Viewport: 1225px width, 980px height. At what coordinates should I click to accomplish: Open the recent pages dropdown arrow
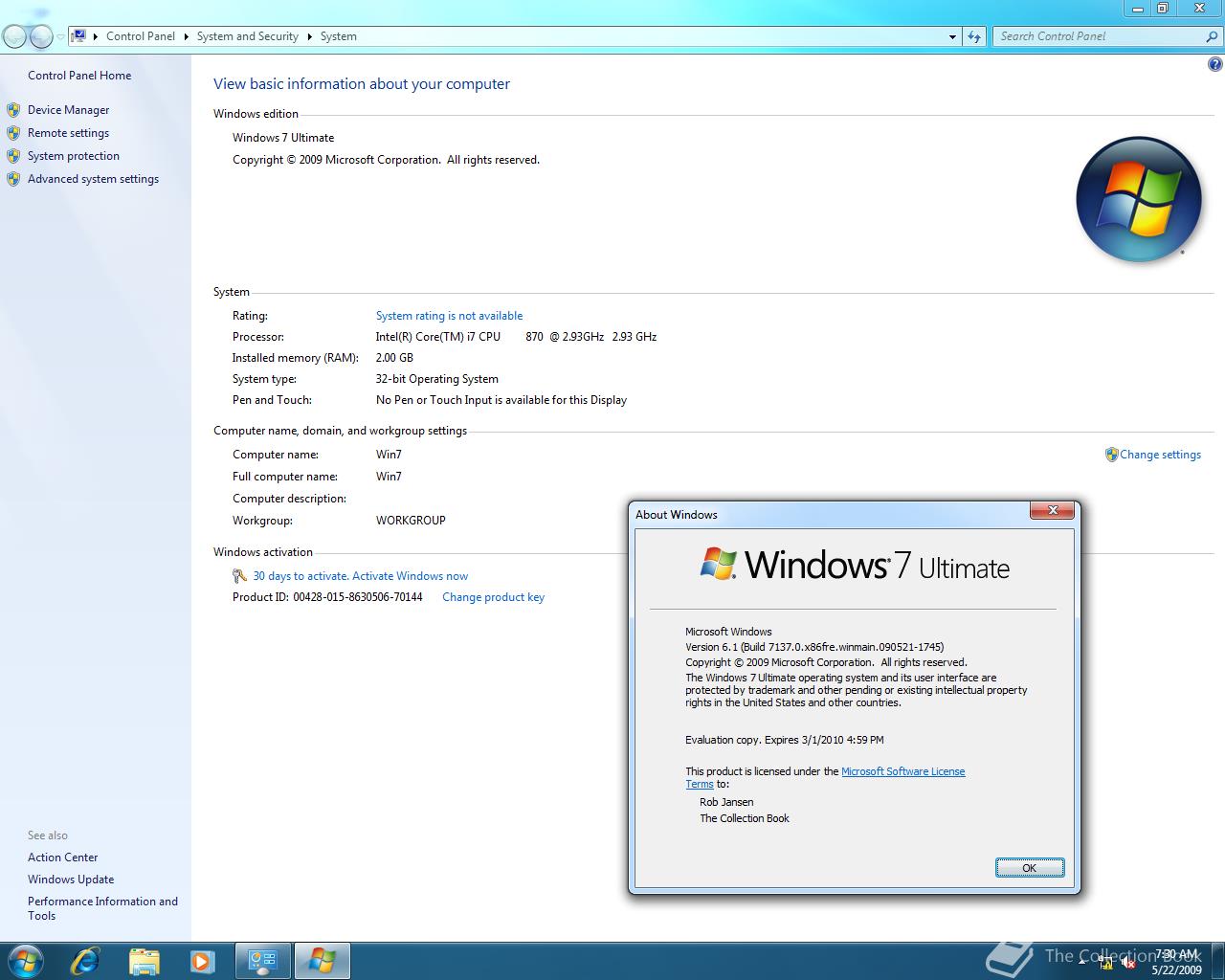60,36
